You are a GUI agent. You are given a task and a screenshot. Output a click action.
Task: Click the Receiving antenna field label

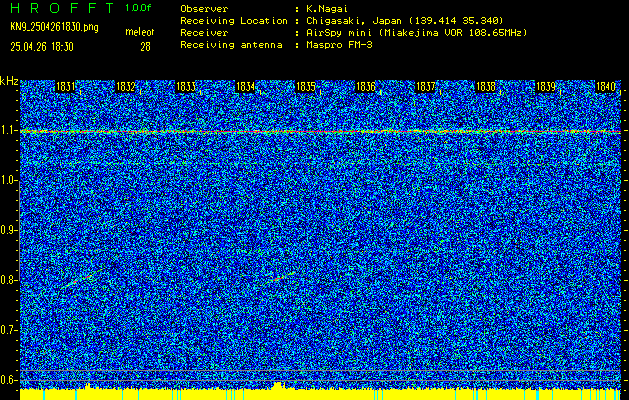click(x=231, y=45)
